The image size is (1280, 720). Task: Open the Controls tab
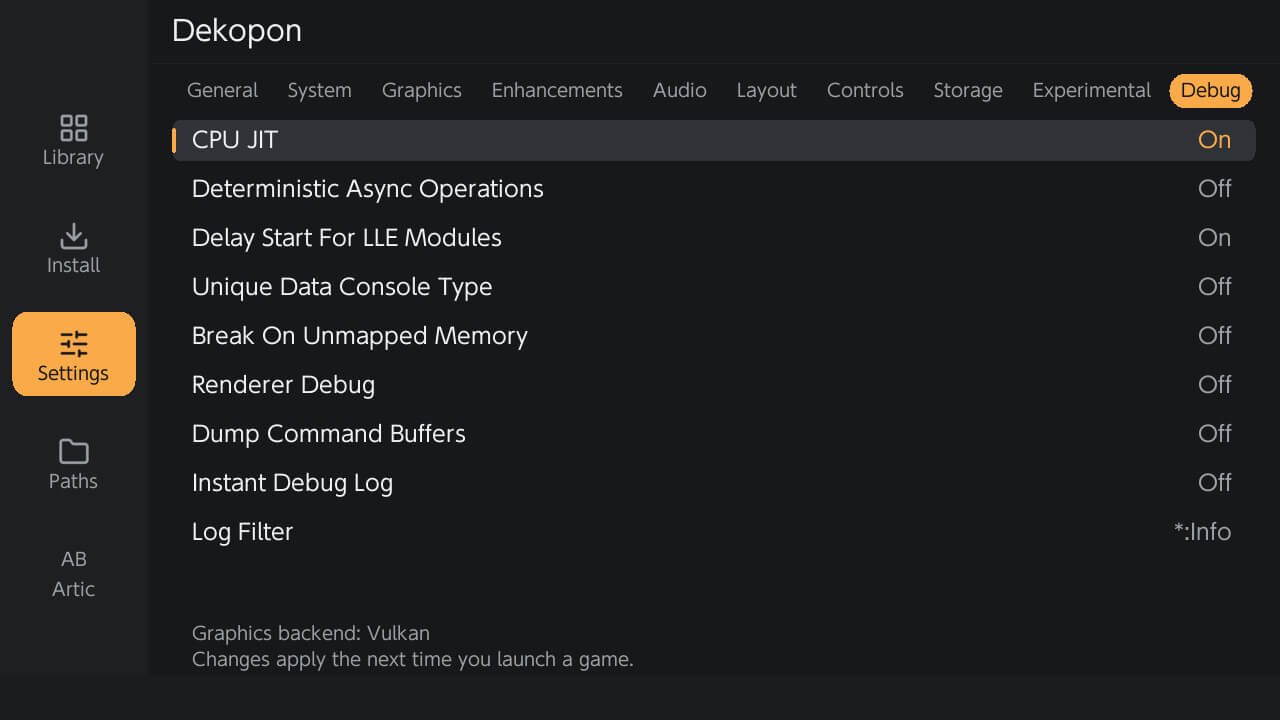(865, 90)
